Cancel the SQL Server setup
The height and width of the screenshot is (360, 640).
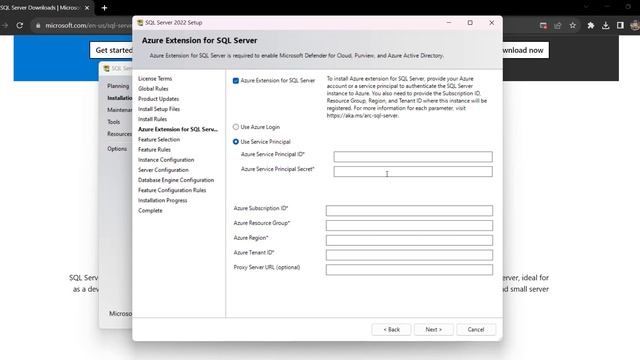(476, 329)
